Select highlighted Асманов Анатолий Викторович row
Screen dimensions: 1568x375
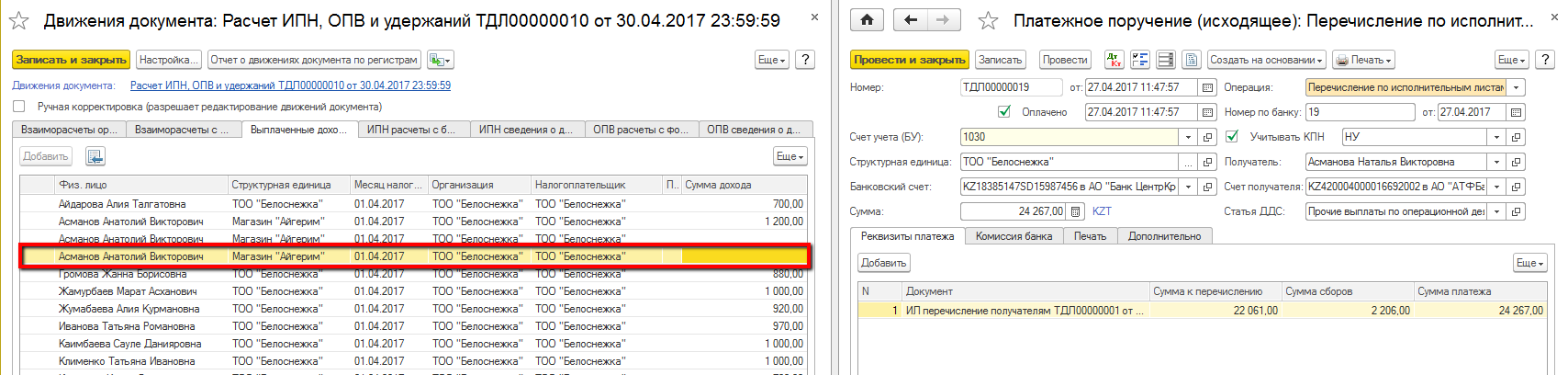tap(131, 256)
